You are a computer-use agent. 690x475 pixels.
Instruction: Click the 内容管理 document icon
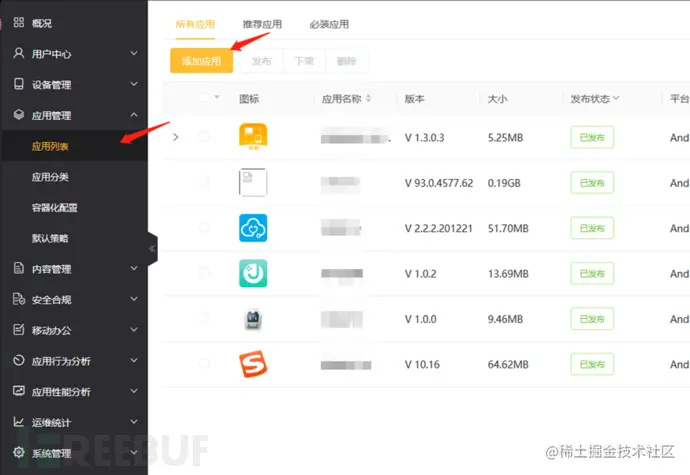(x=18, y=268)
